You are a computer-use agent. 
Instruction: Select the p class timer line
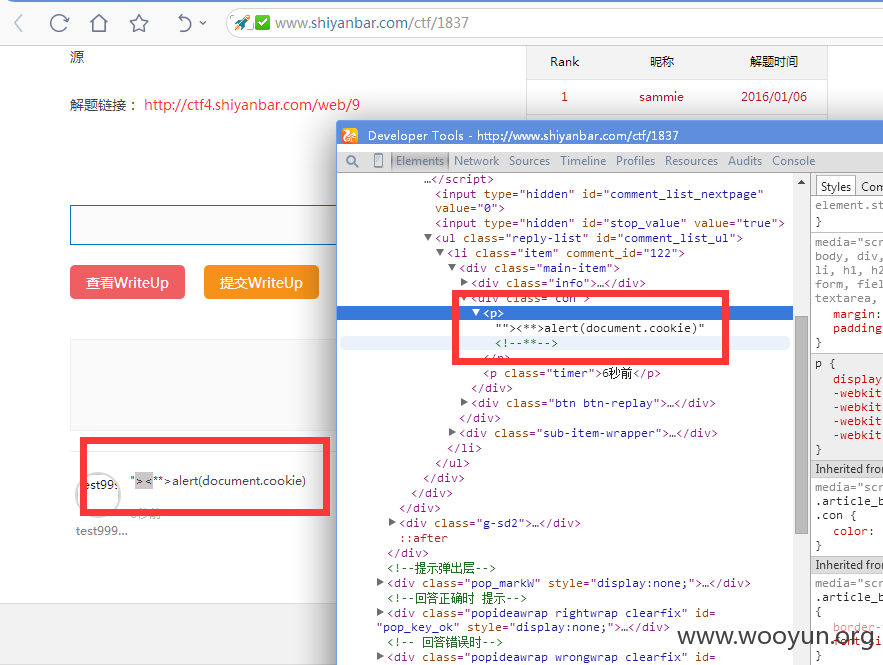tap(572, 373)
